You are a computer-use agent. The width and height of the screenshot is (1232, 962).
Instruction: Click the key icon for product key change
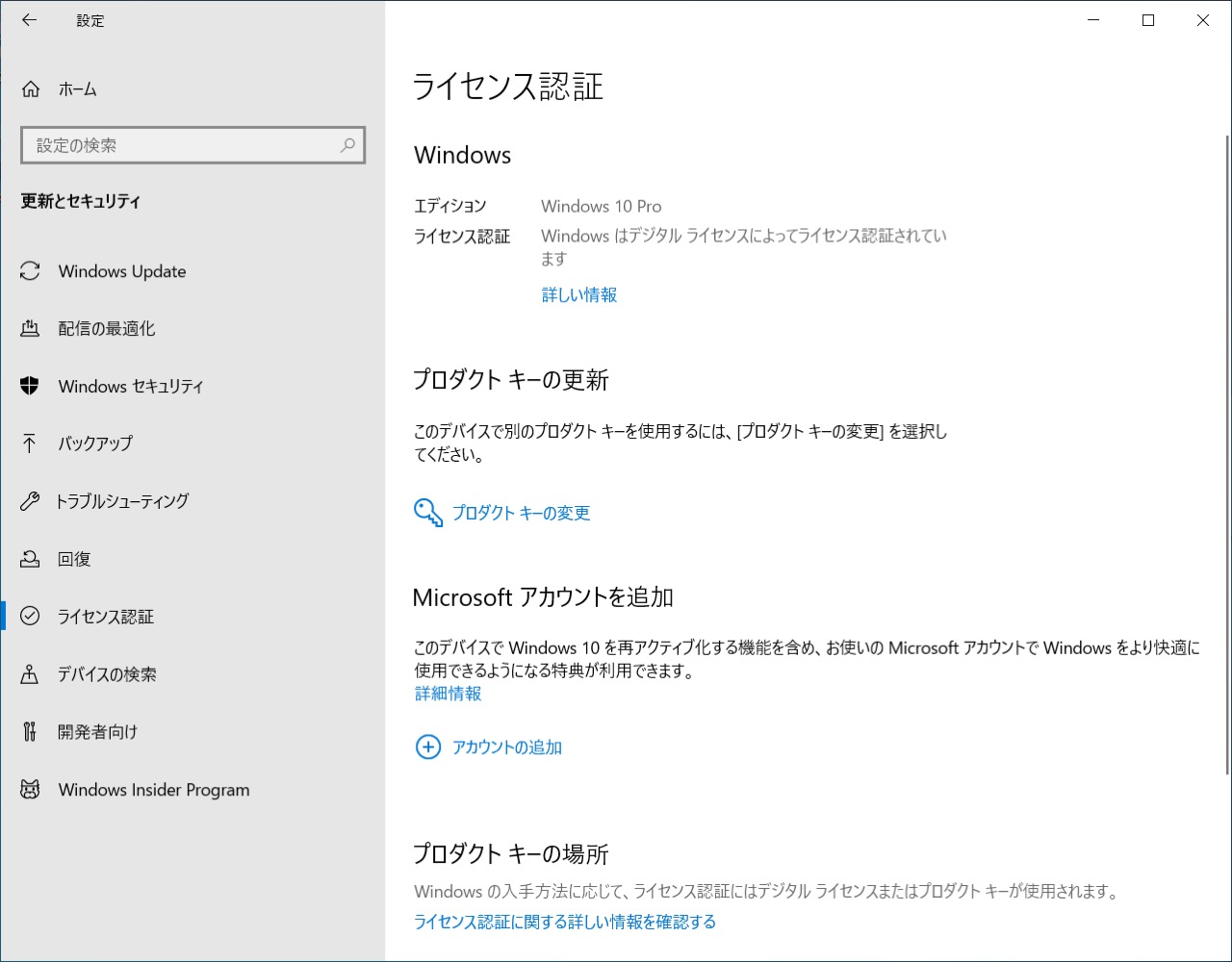tap(428, 513)
